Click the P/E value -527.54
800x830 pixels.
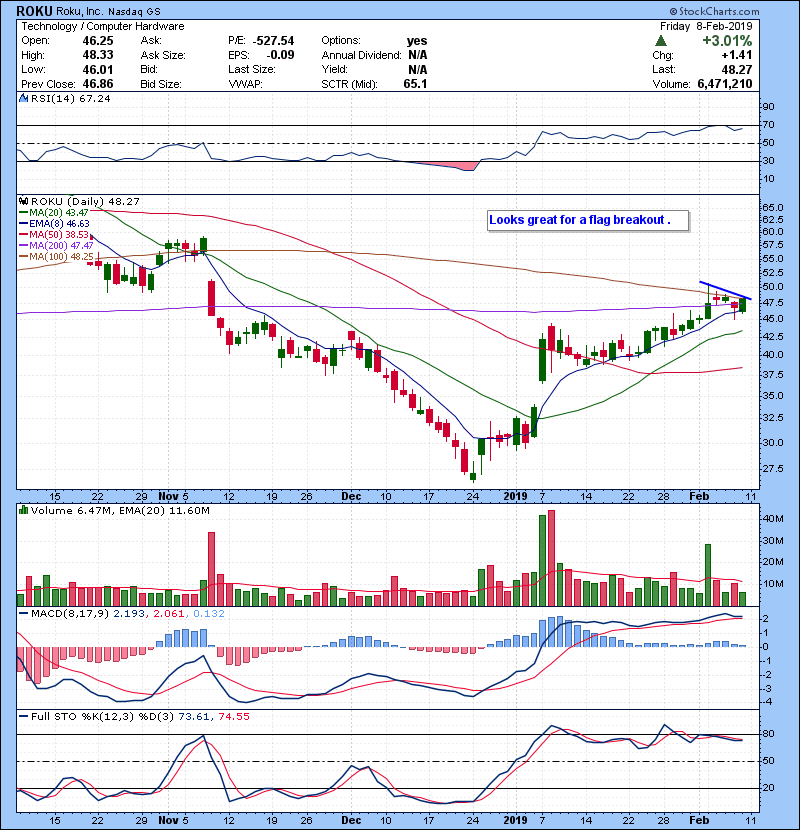(x=273, y=40)
